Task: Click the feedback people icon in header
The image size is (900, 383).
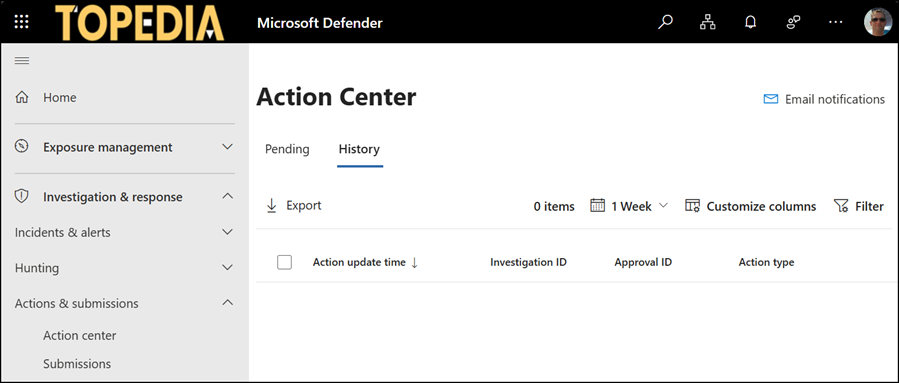Action: (x=793, y=22)
